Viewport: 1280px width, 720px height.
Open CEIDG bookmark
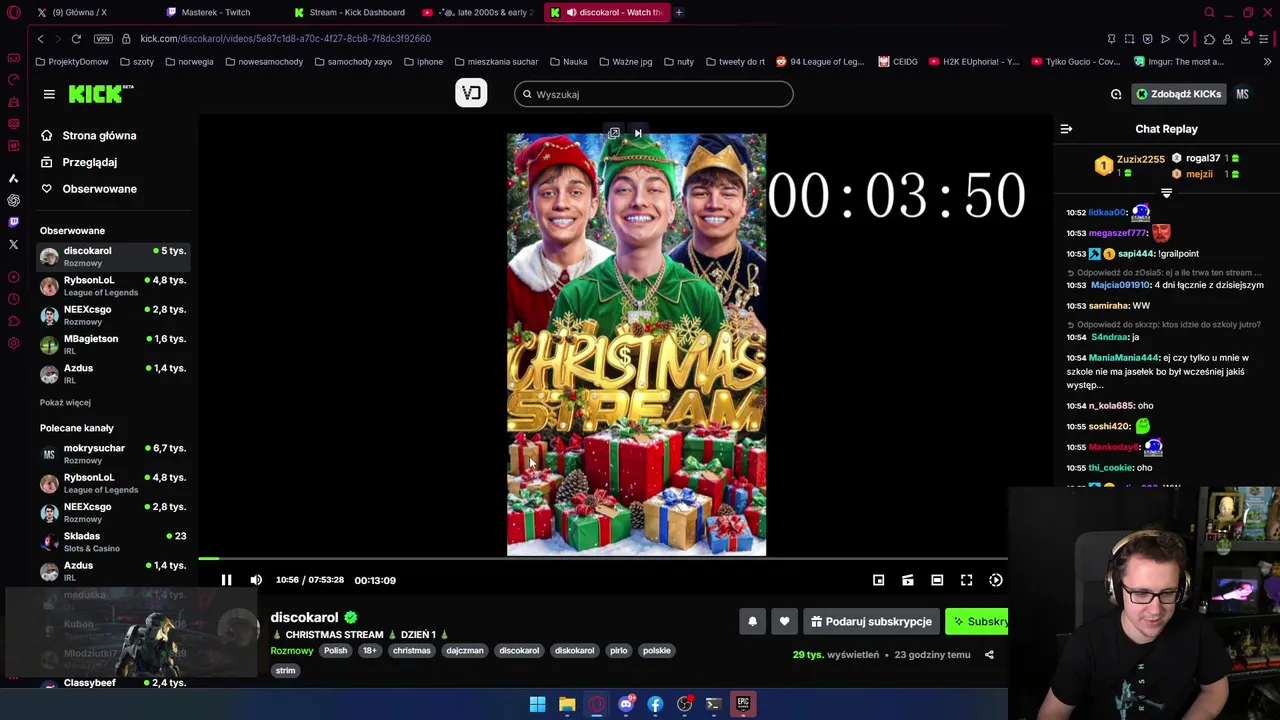click(x=898, y=61)
